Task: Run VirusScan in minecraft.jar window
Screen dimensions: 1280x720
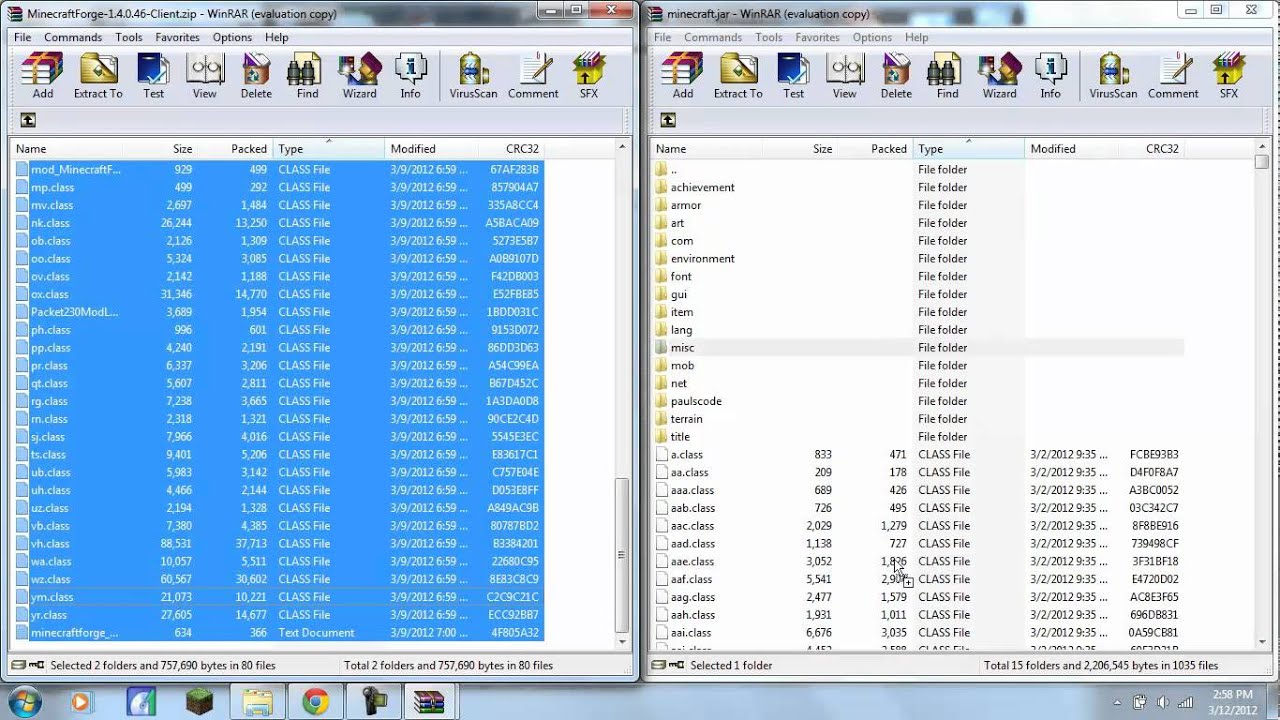Action: point(1113,76)
